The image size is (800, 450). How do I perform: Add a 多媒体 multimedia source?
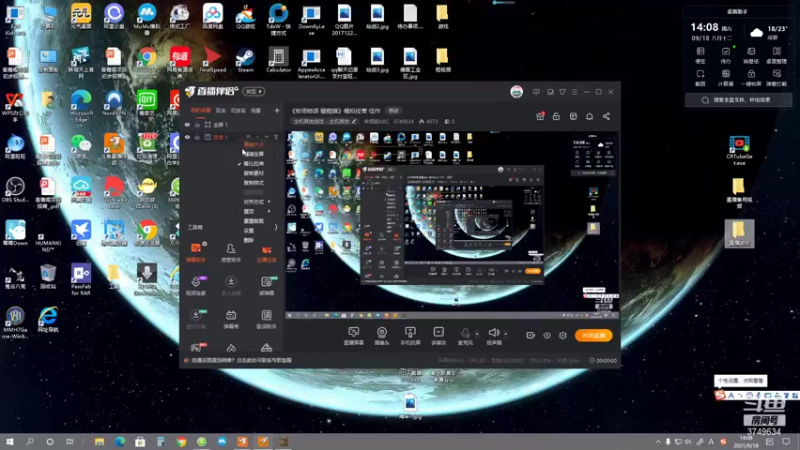point(438,336)
